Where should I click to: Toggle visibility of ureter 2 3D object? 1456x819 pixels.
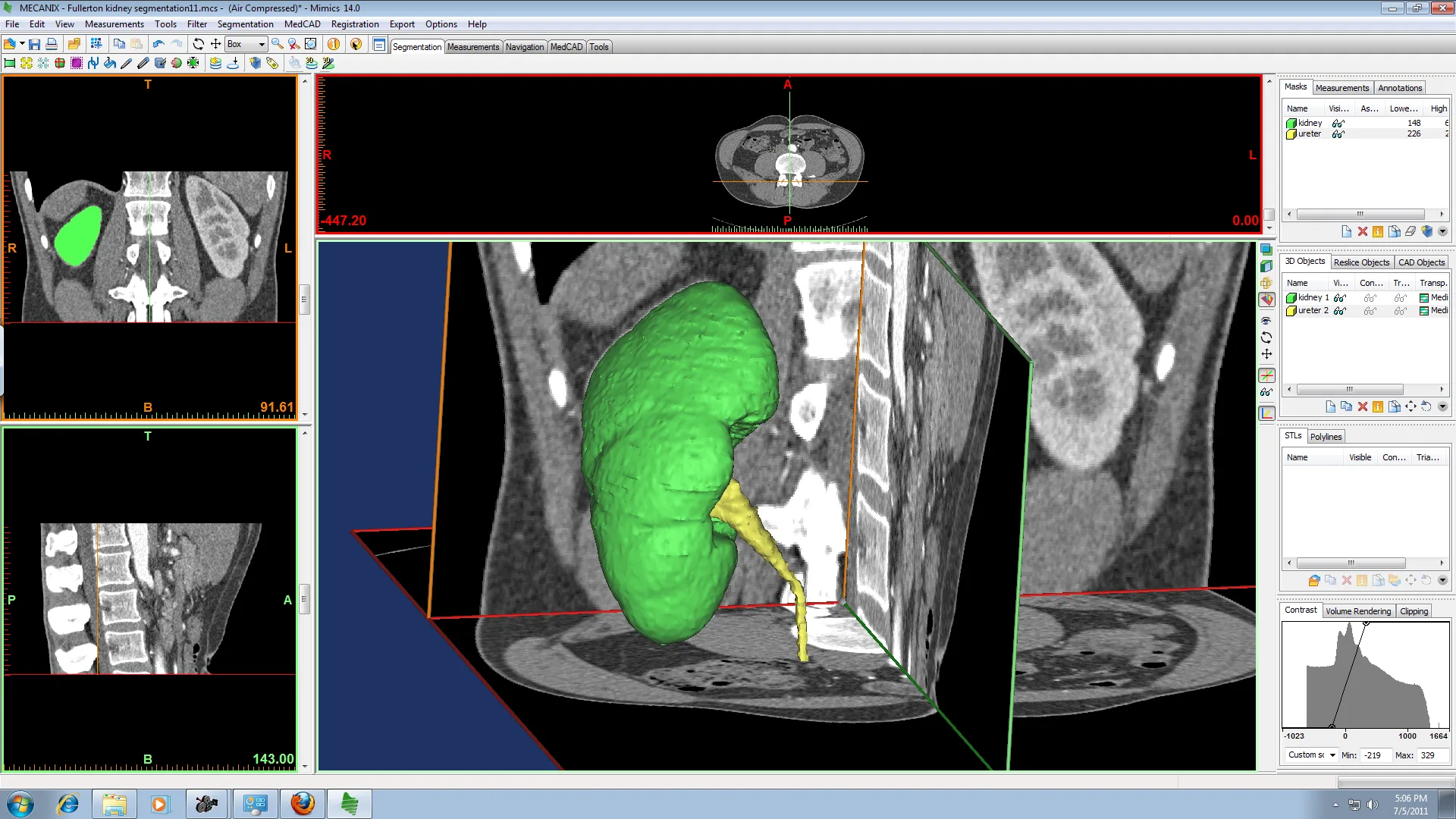pos(1340,311)
